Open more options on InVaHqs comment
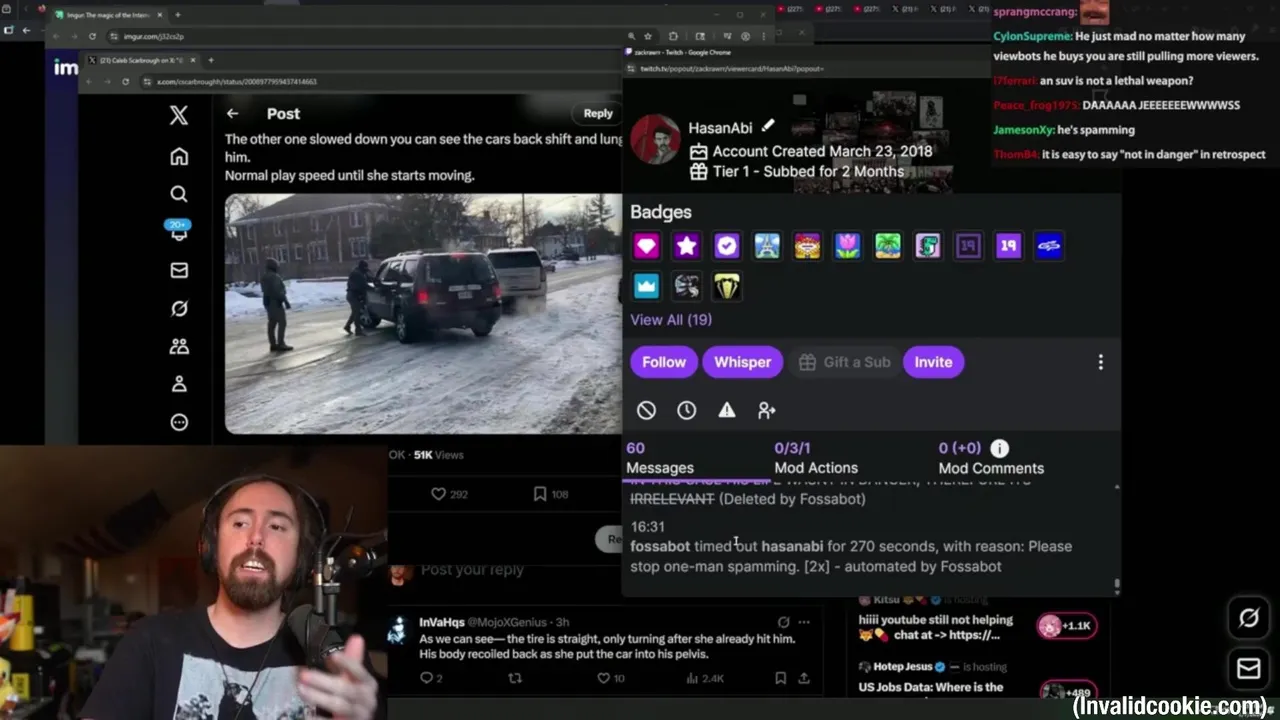Image resolution: width=1280 pixels, height=720 pixels. [x=804, y=622]
